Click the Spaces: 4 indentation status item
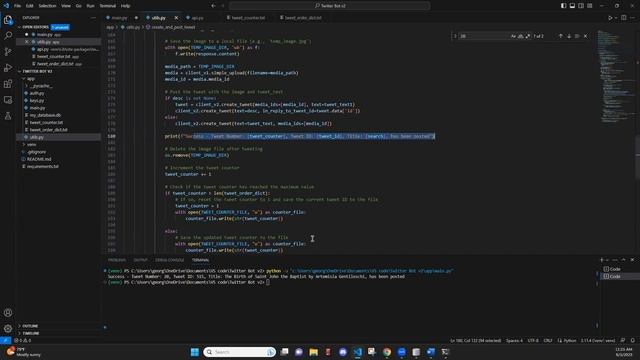This screenshot has height=360, width=640. 514,340
